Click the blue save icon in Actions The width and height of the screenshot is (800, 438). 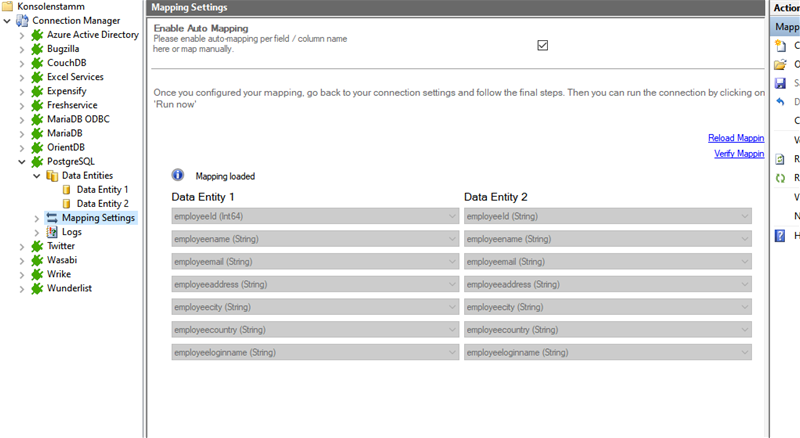781,83
